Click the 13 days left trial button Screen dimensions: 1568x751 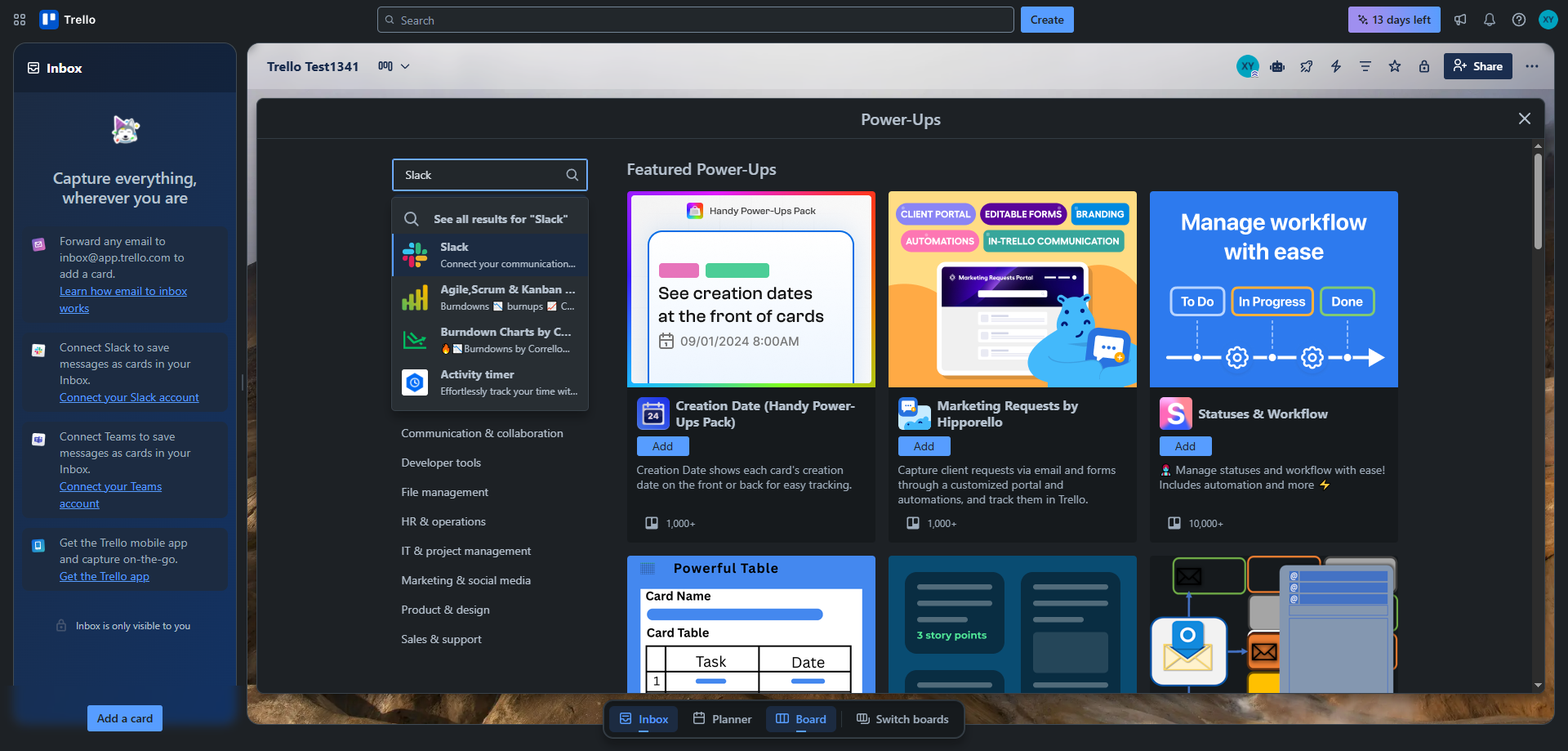[1393, 20]
